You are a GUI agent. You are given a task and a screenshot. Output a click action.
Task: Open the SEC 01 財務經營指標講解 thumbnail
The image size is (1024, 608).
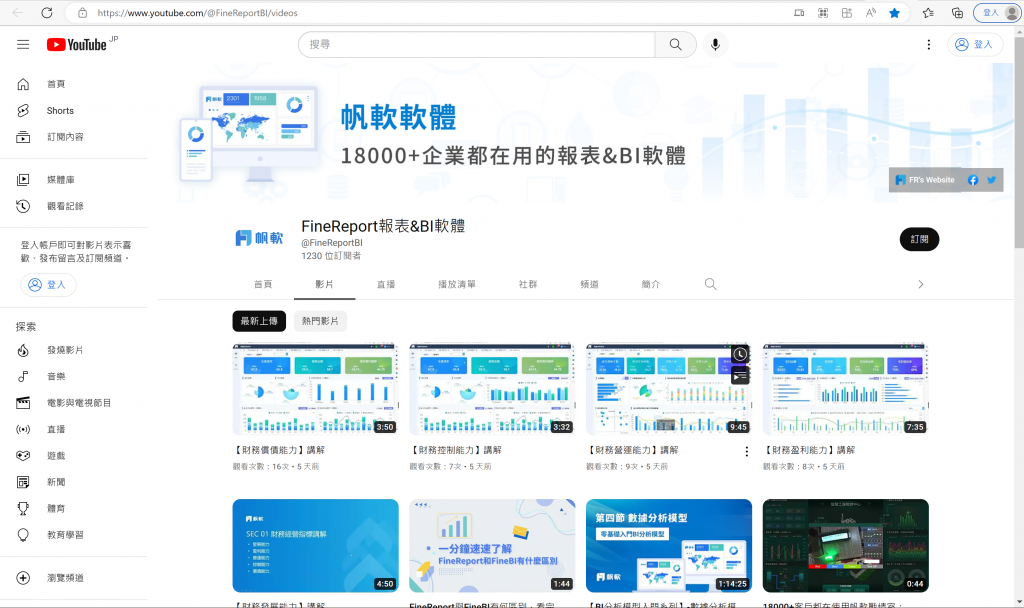pos(315,546)
